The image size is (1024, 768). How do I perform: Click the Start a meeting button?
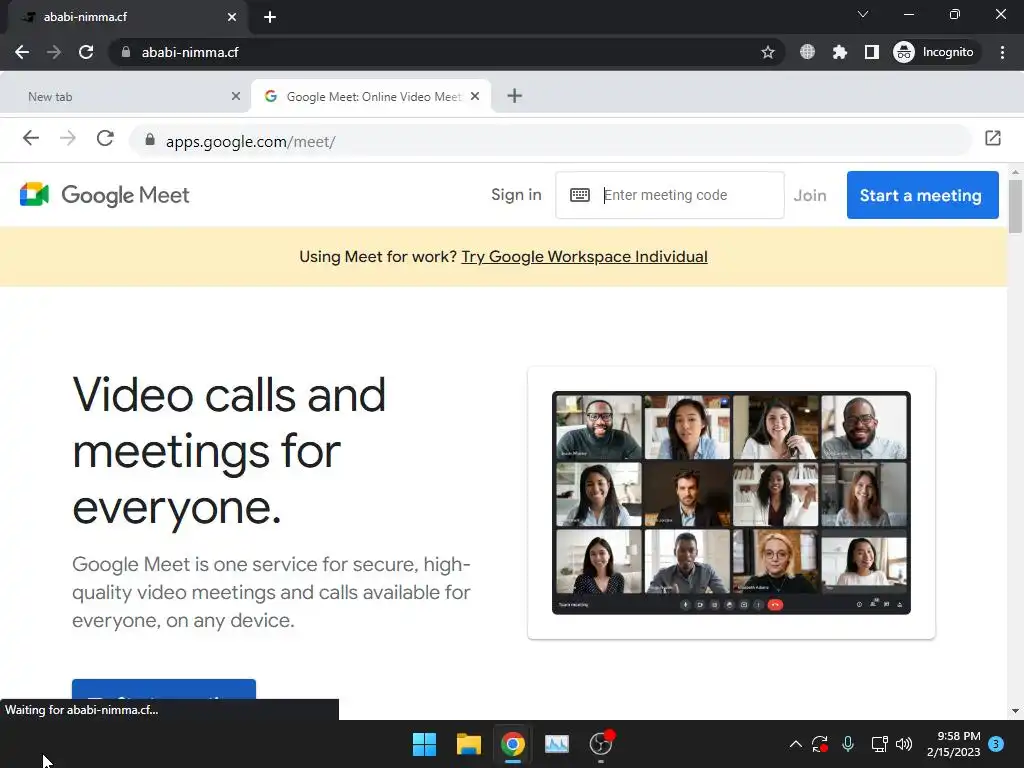(923, 195)
